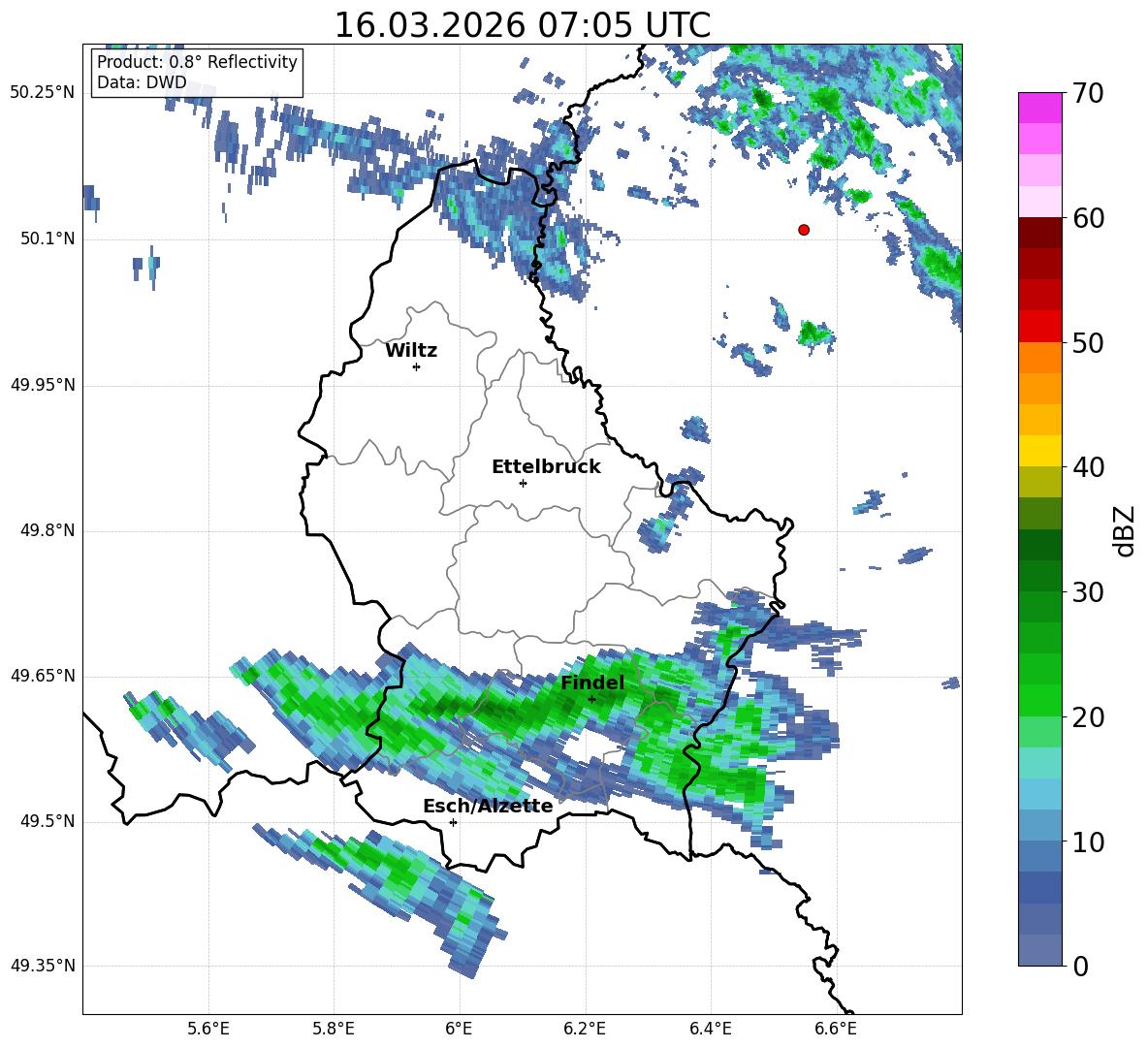This screenshot has width=1148, height=1048.
Task: Click the title 16.03.2026 07:05 UTC
Action: 522,25
